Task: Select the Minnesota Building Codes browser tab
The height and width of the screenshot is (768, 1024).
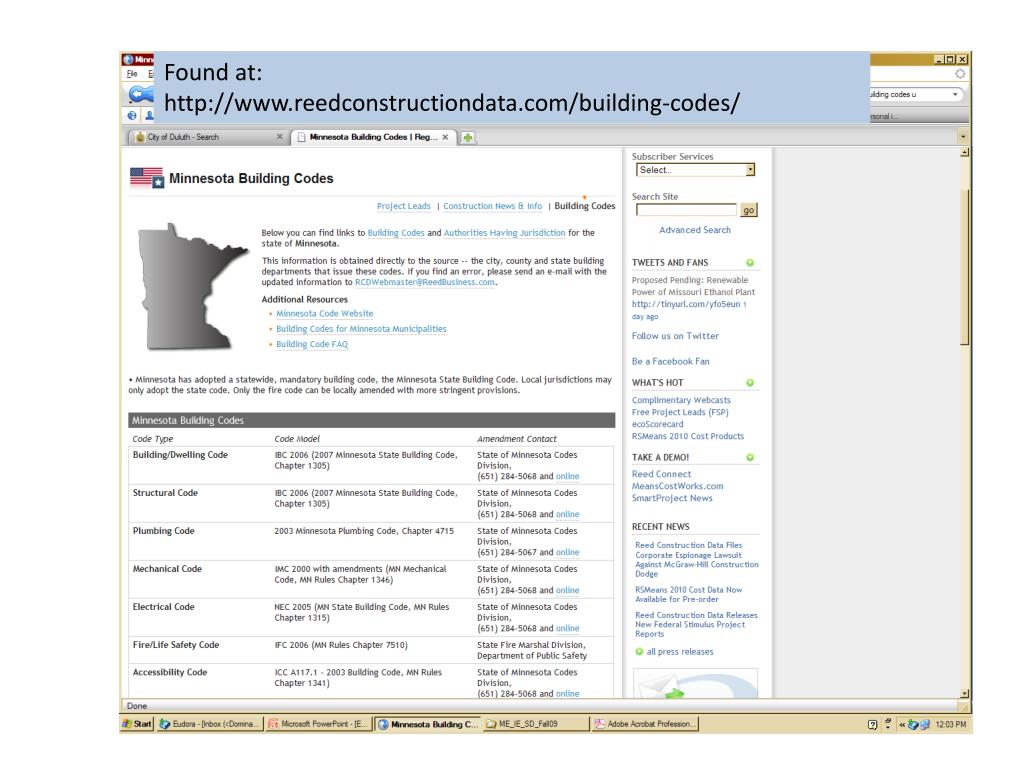Action: point(372,137)
